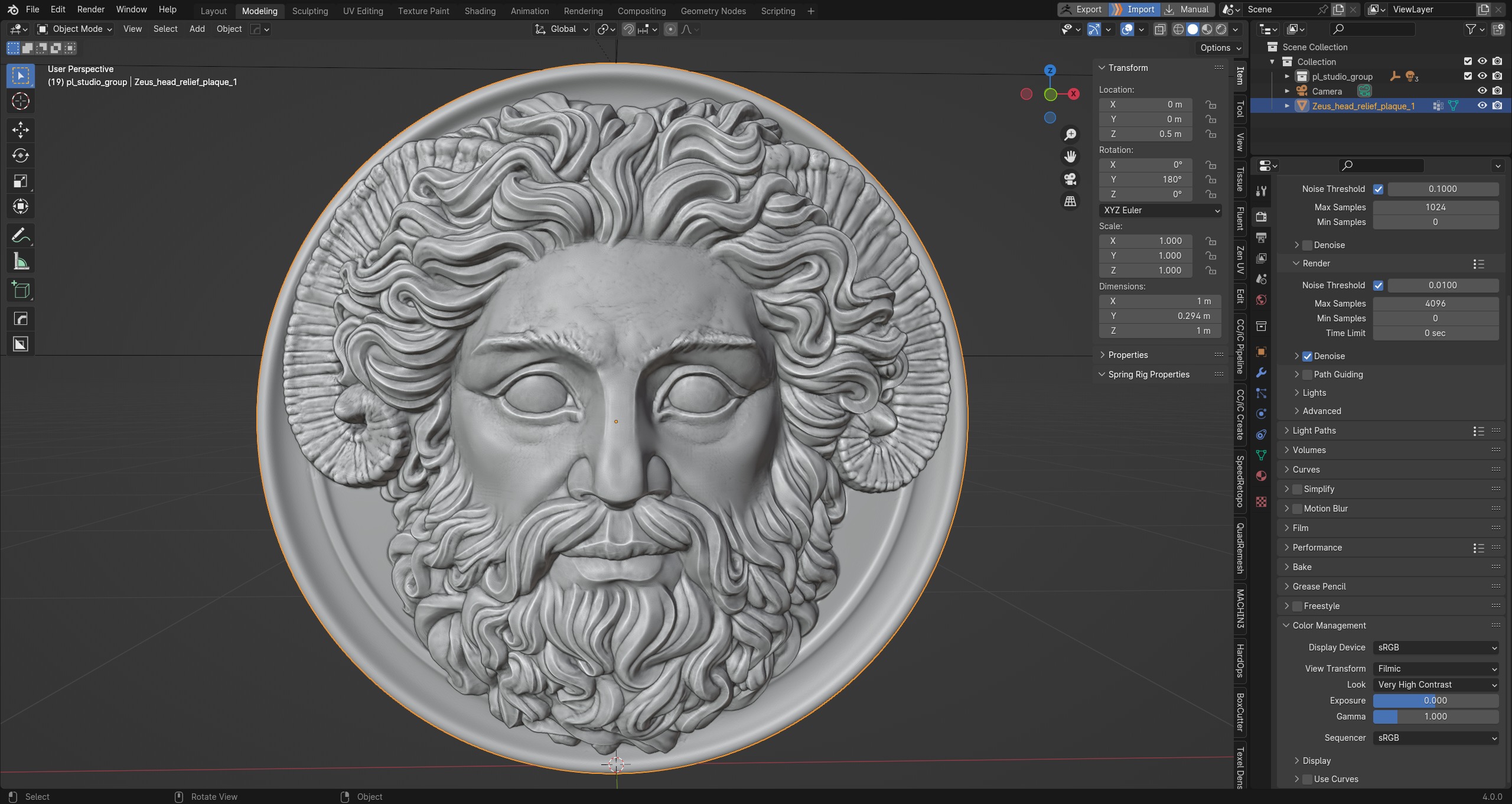
Task: Open the Modifiers wrench properties tab
Action: 1261,372
